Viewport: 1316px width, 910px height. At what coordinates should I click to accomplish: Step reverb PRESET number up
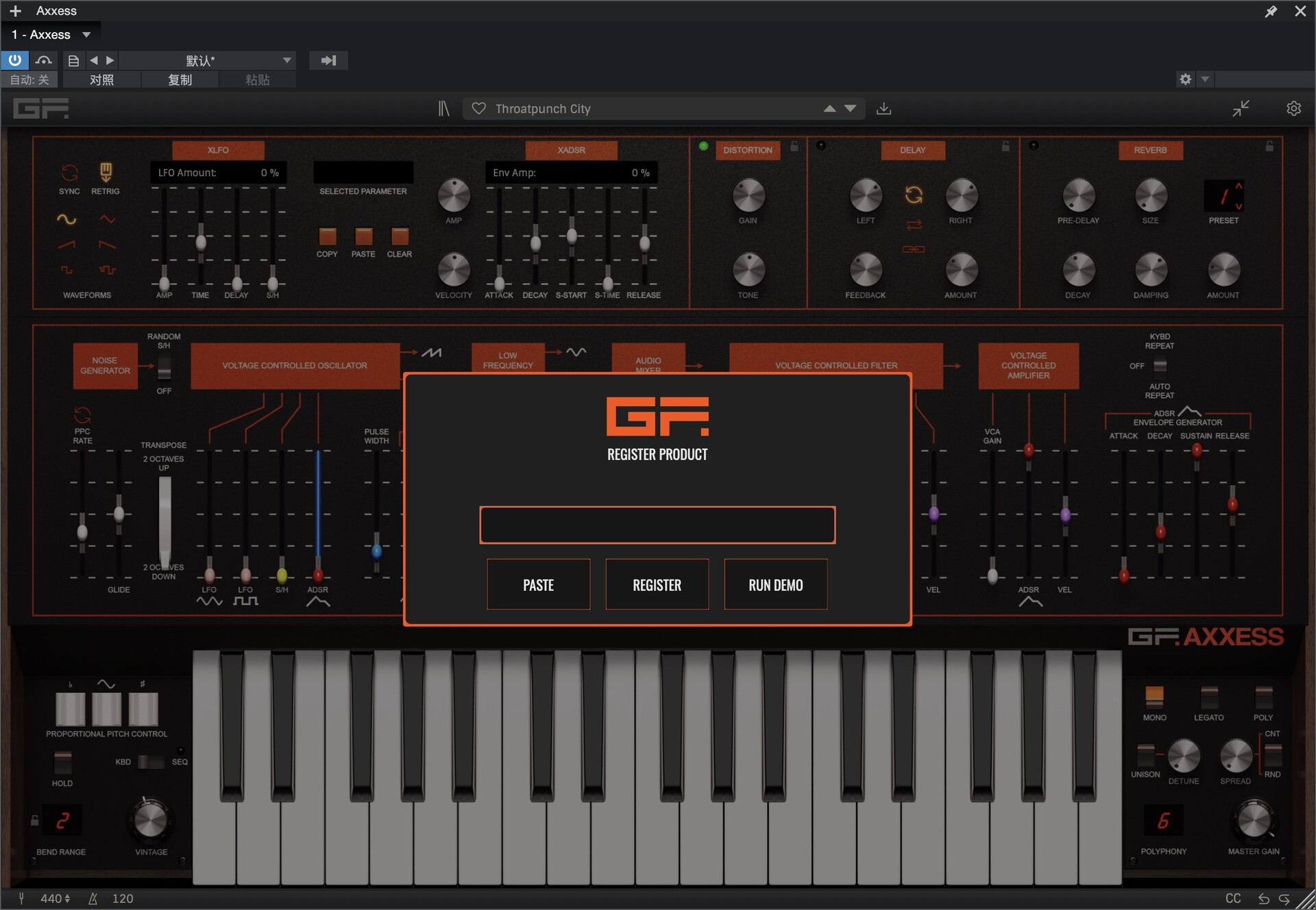(1239, 186)
